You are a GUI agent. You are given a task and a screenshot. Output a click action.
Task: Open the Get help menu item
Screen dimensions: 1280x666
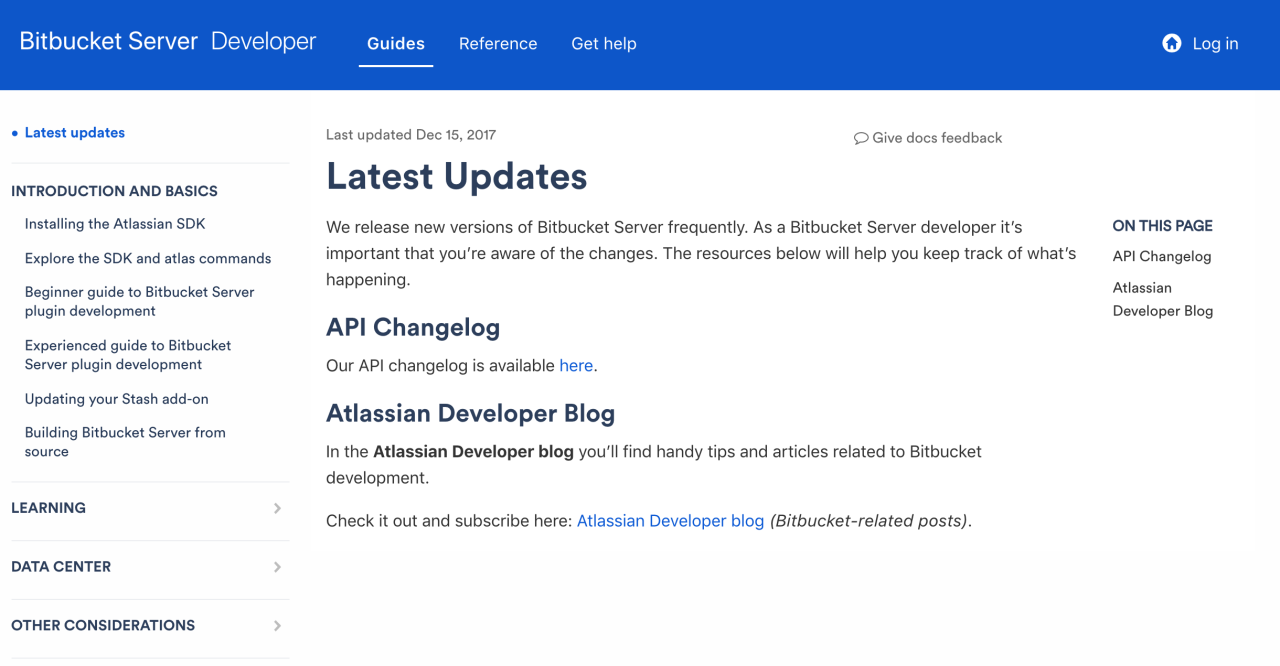point(603,44)
